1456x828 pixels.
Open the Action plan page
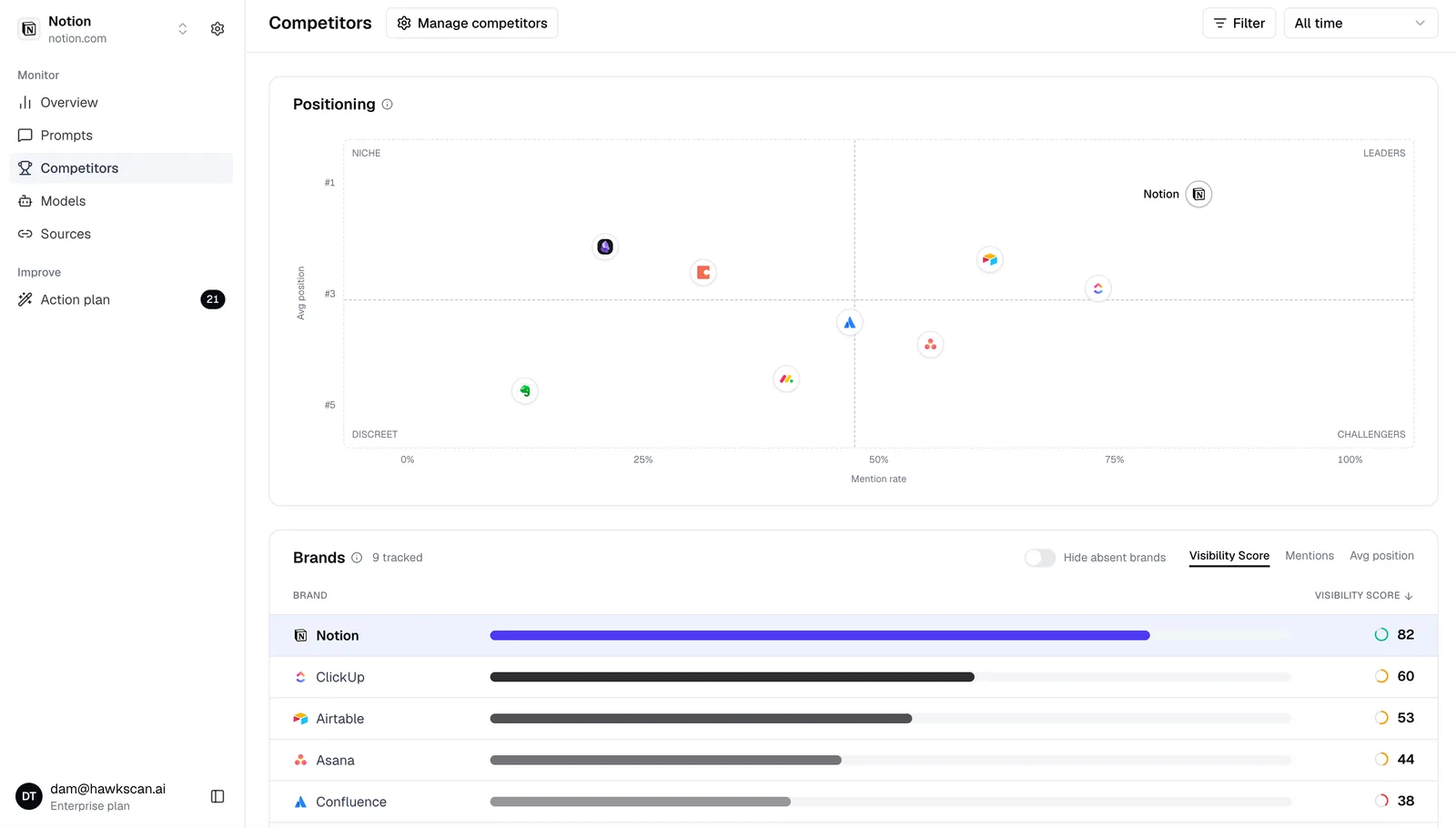pyautogui.click(x=121, y=299)
